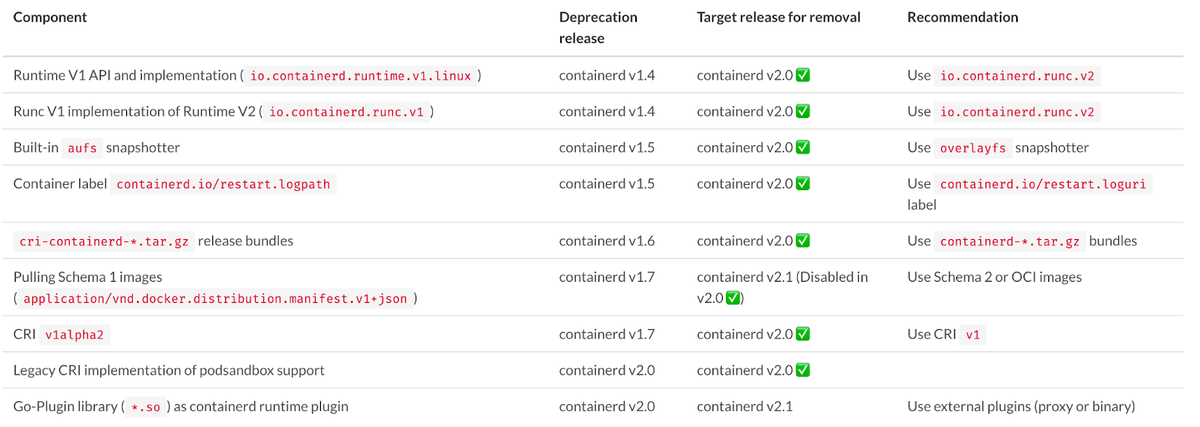
Task: Click green checkmark in Legacy CRI podsandbox row
Action: point(803,370)
